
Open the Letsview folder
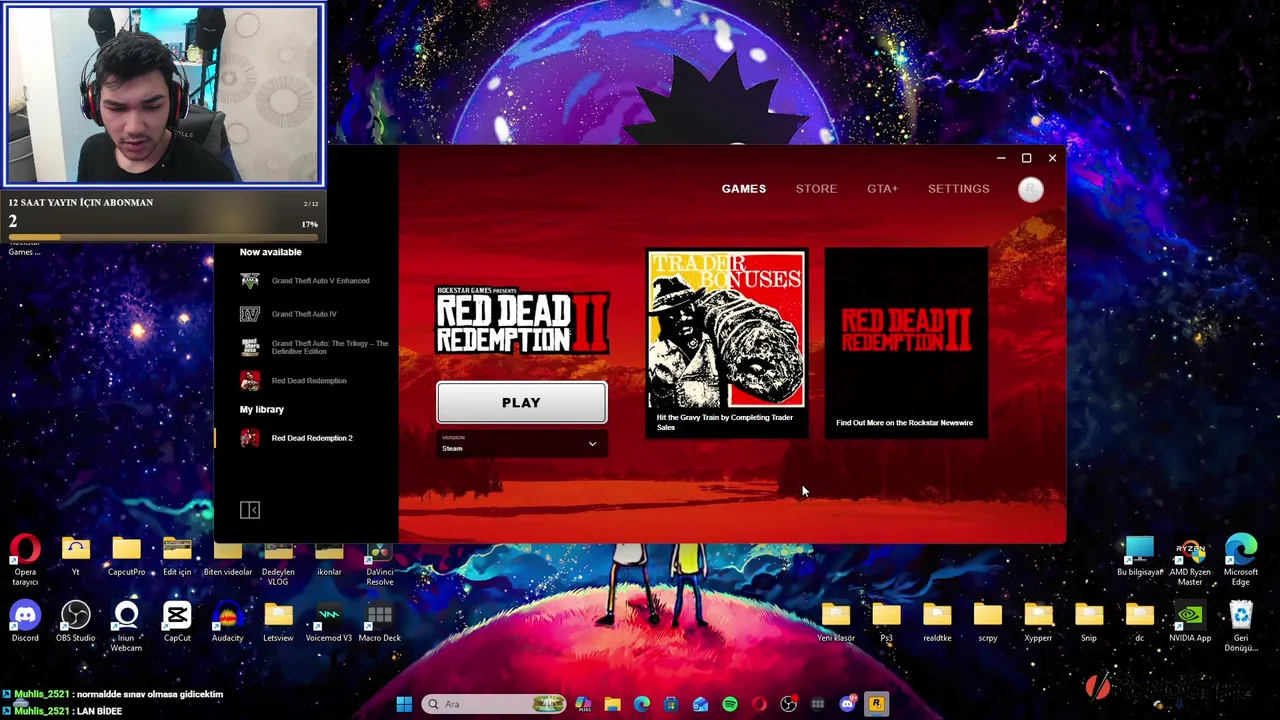[278, 622]
